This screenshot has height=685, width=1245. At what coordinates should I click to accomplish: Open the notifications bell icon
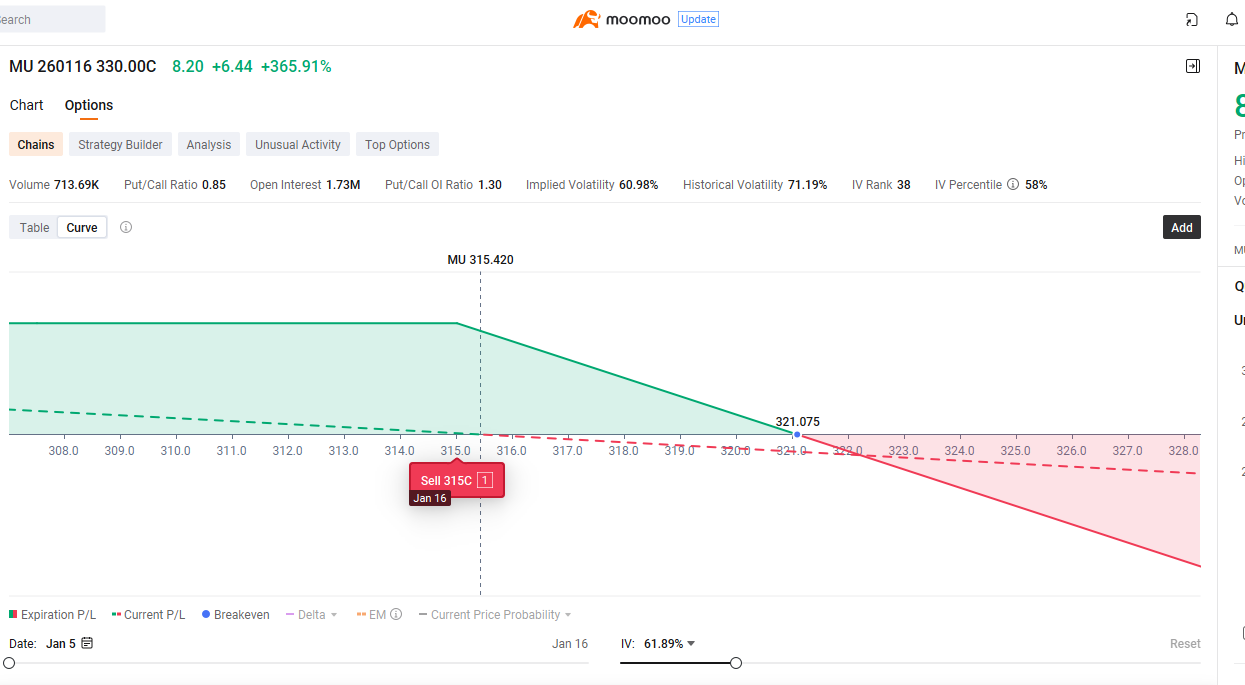point(1232,19)
